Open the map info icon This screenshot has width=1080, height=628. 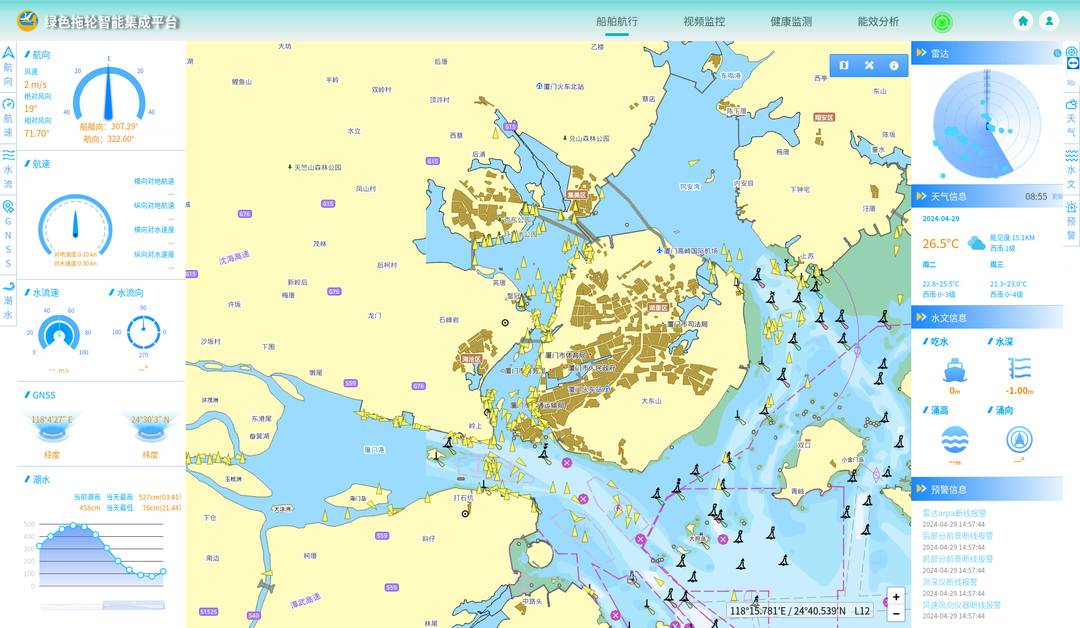894,66
